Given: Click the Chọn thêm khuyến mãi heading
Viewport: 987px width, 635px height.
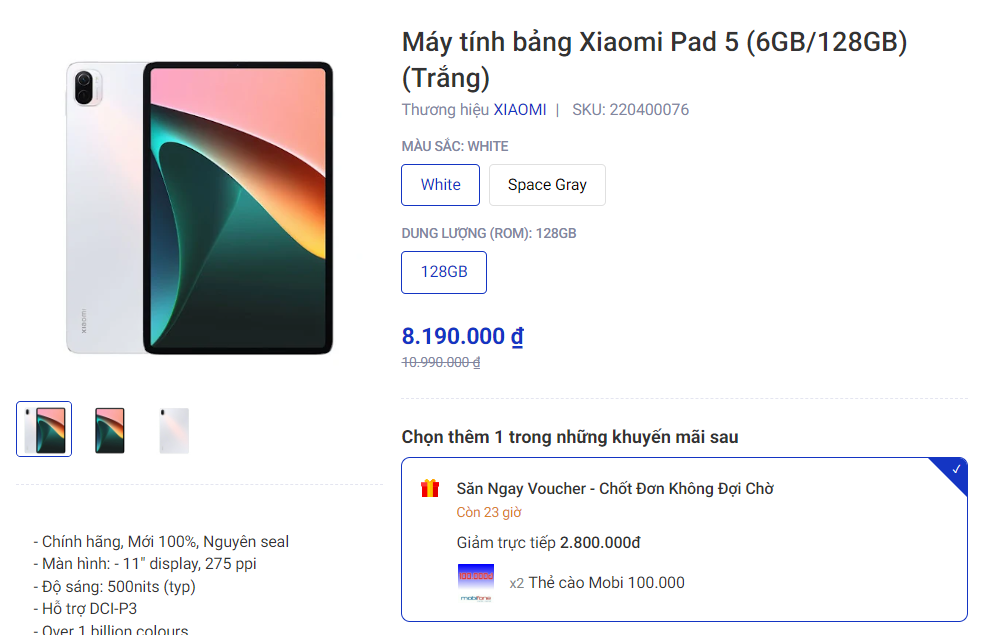Looking at the screenshot, I should [x=568, y=437].
